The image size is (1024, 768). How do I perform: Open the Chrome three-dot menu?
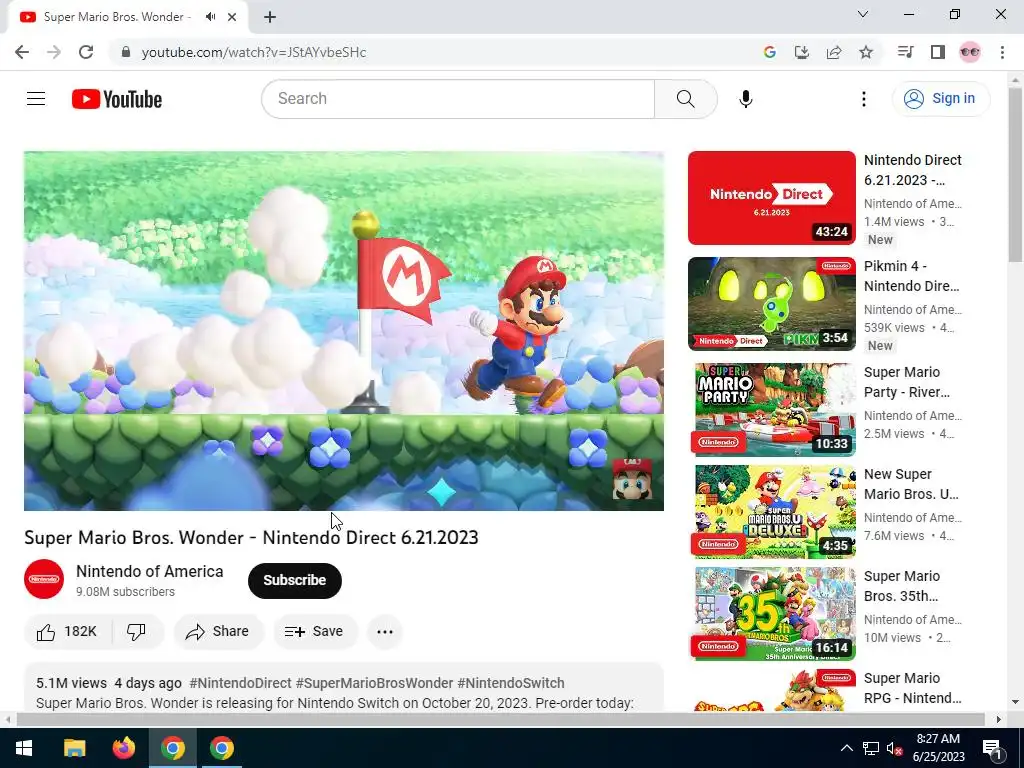pos(1002,52)
